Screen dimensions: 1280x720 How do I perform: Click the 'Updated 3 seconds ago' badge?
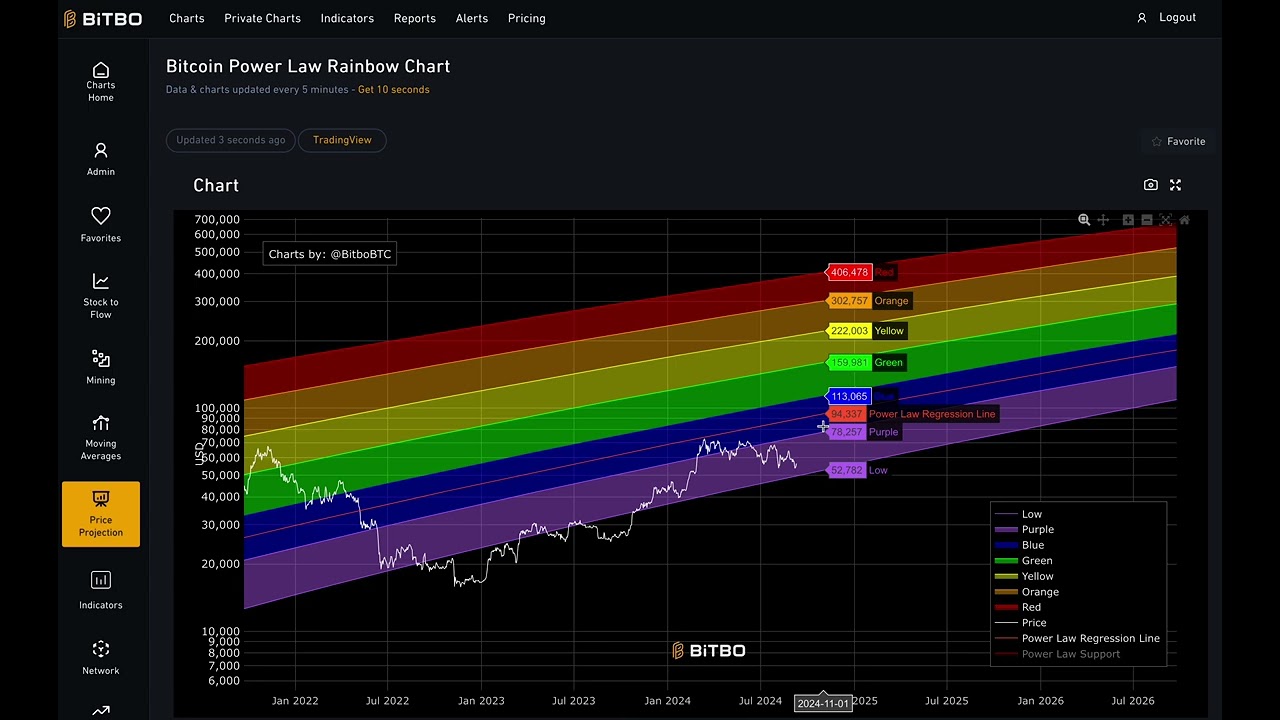(x=231, y=140)
